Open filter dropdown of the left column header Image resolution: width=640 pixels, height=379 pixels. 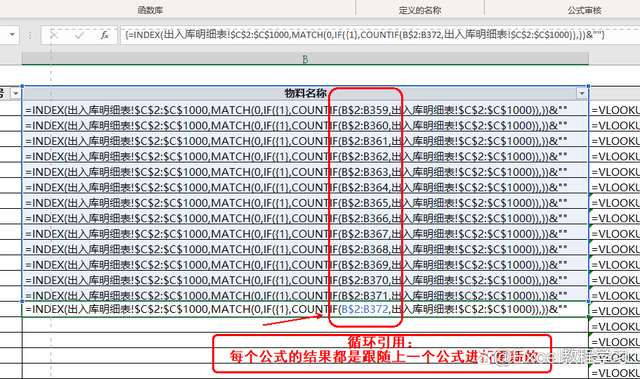point(16,94)
